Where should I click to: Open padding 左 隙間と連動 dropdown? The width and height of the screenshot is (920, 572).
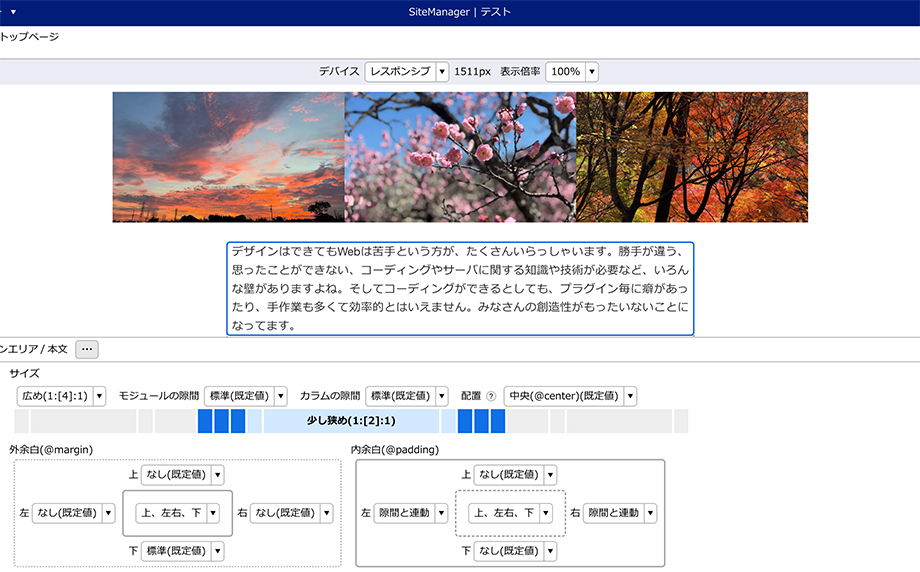tap(410, 513)
